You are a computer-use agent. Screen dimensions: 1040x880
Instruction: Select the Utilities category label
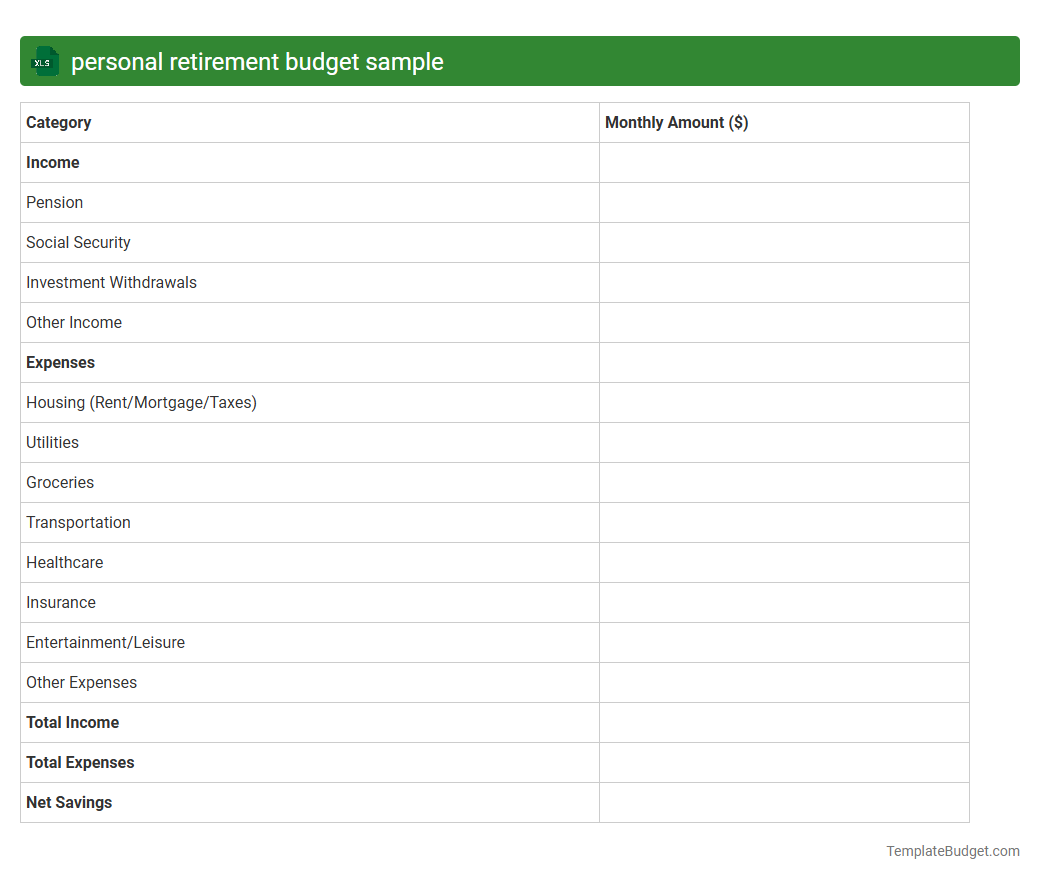coord(52,442)
